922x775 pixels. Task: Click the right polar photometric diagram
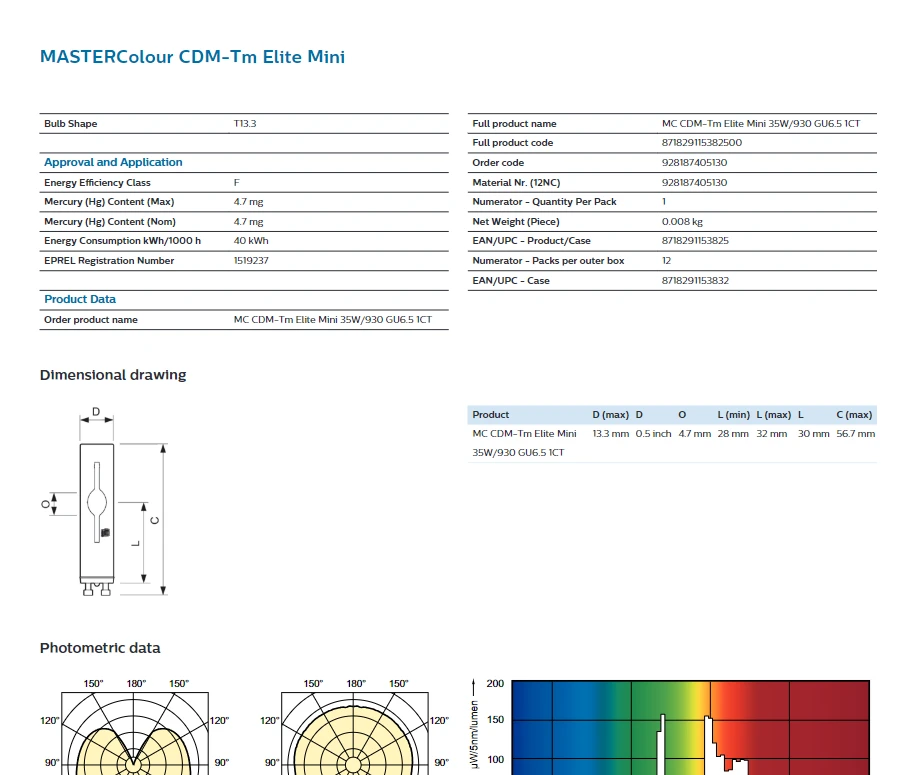pos(355,730)
